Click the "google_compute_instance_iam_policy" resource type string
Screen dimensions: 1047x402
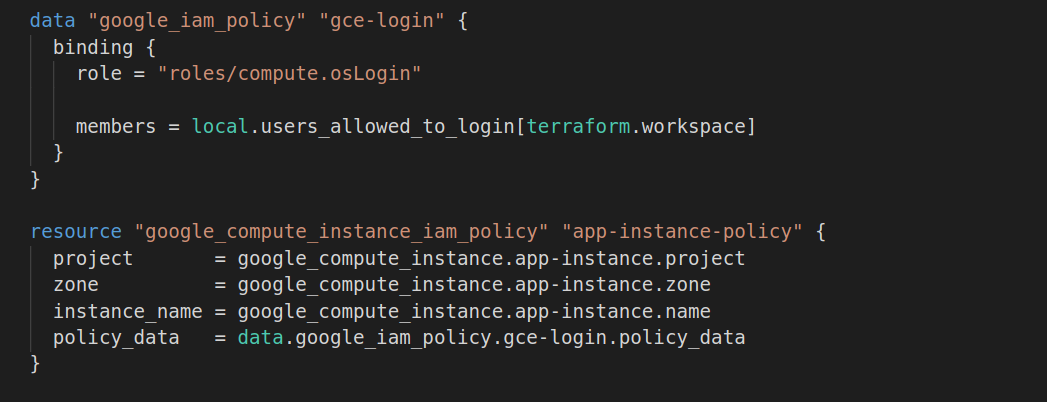[340, 232]
